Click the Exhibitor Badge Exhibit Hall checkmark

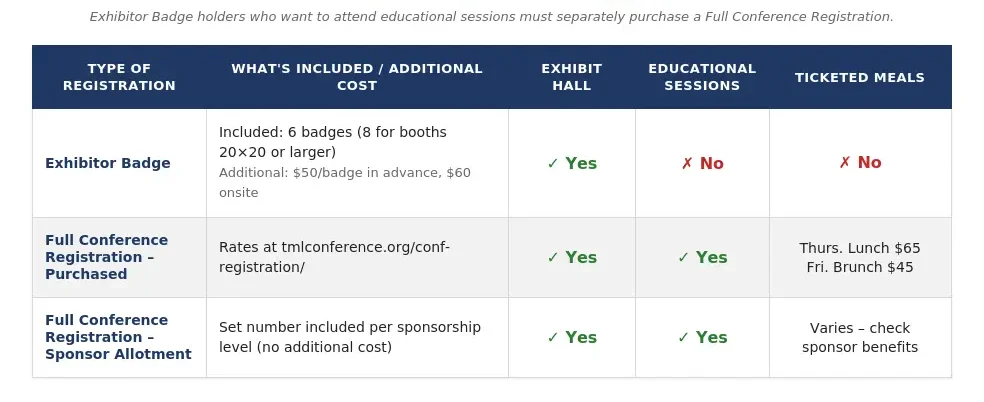click(572, 163)
